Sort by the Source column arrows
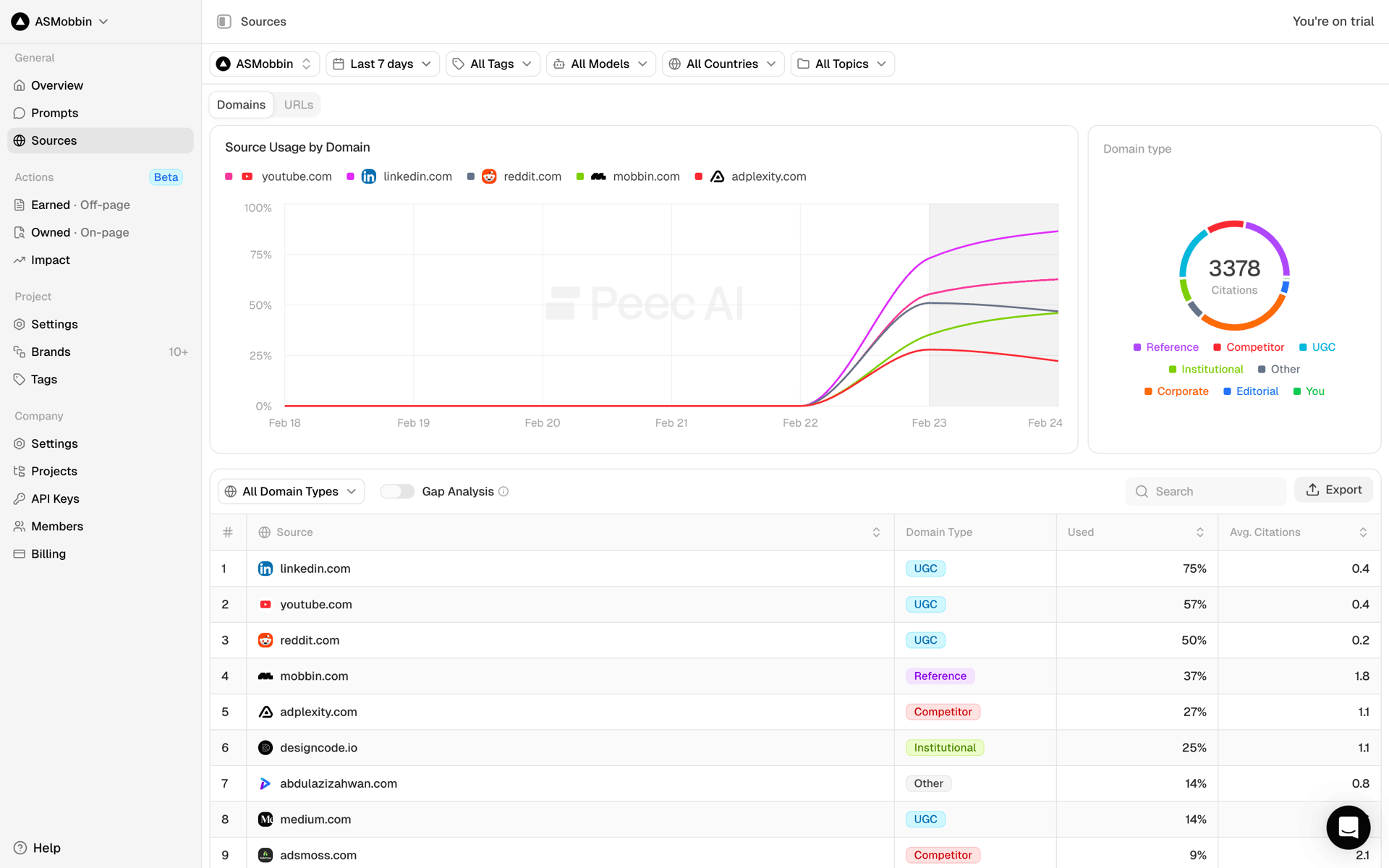 tap(876, 532)
